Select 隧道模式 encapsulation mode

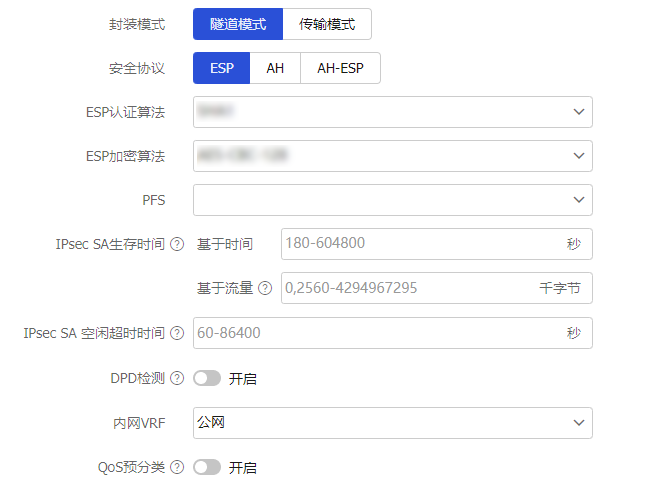pyautogui.click(x=238, y=24)
